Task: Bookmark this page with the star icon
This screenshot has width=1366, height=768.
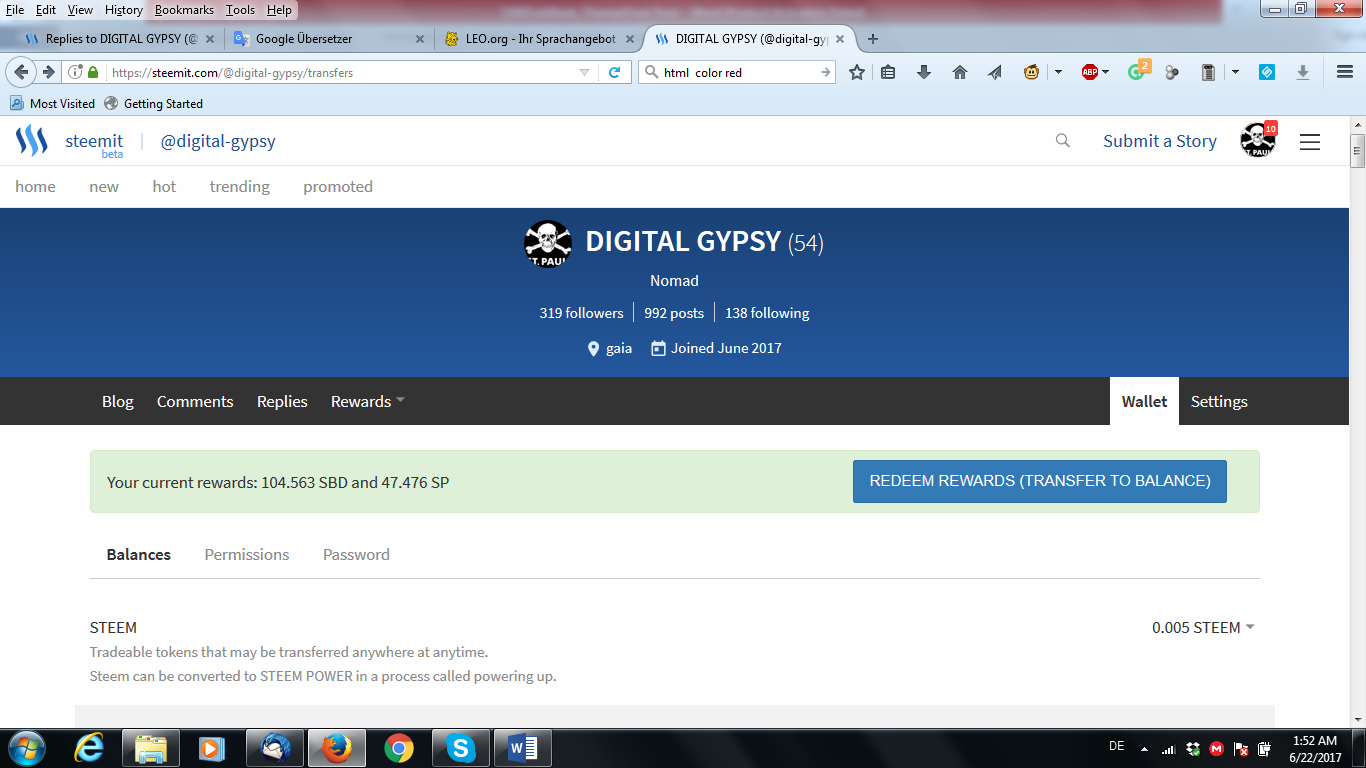Action: coord(857,72)
